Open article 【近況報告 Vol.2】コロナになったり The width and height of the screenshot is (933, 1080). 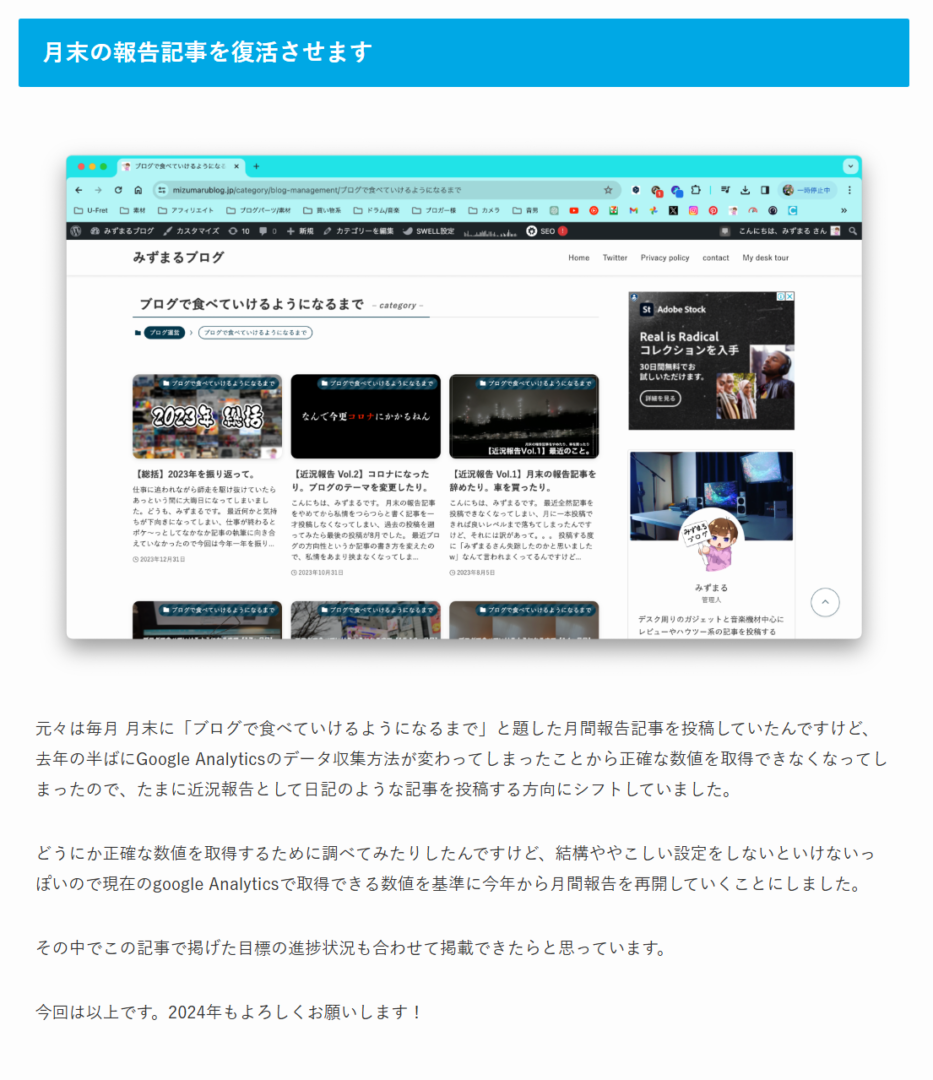pyautogui.click(x=362, y=481)
